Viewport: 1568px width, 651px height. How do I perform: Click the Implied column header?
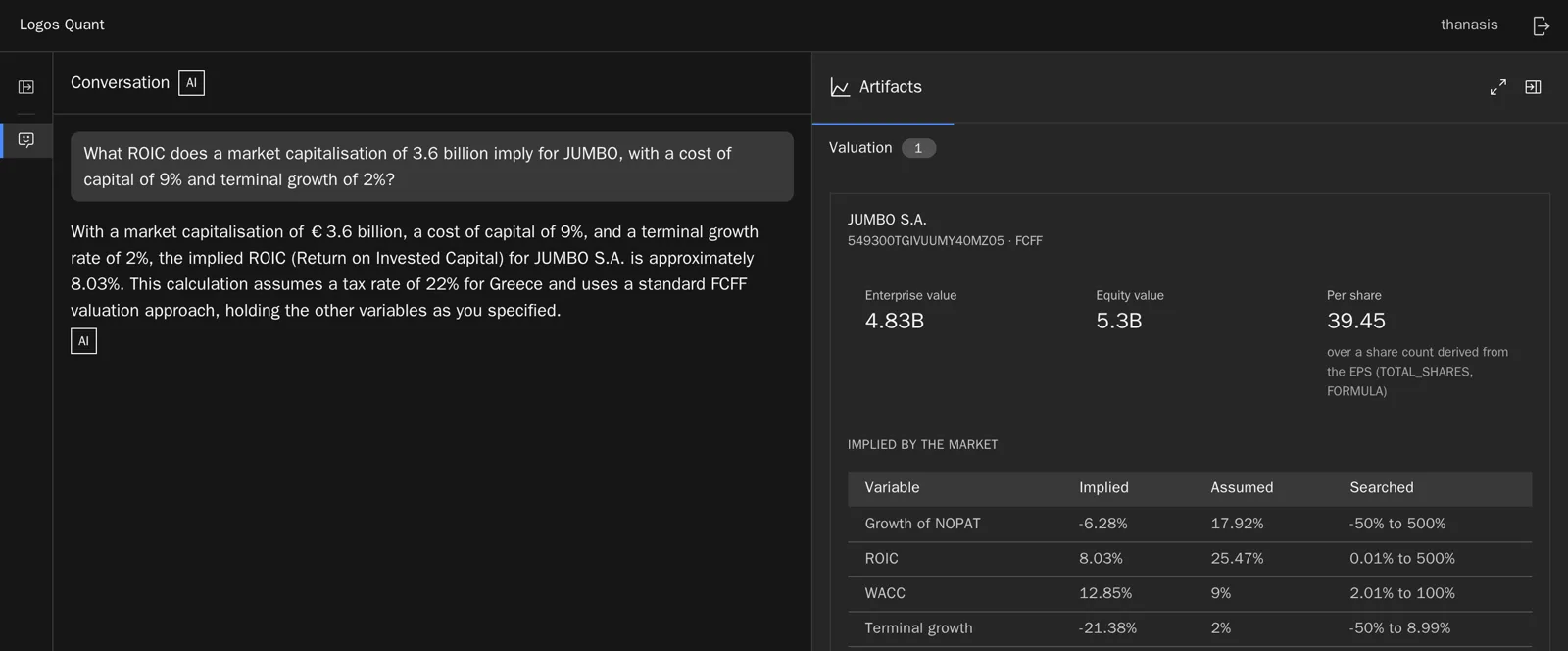[x=1103, y=488]
